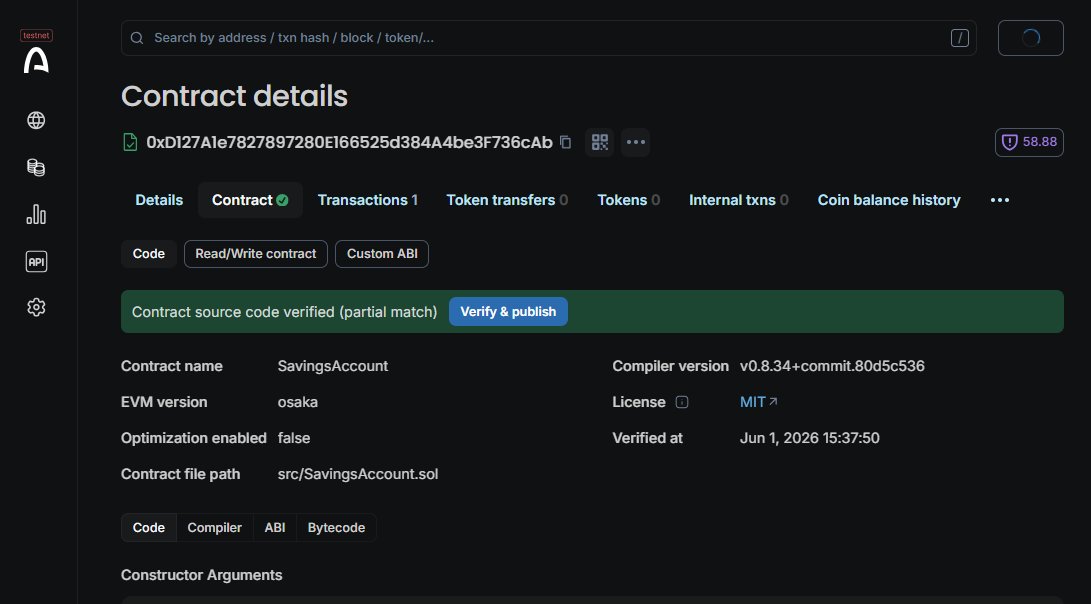Click the green check on the Contract tab
The width and height of the screenshot is (1091, 604).
(282, 200)
